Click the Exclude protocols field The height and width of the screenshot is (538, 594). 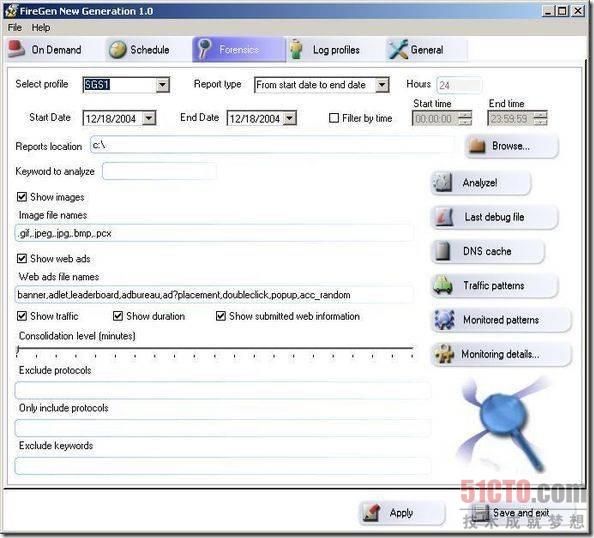(223, 390)
